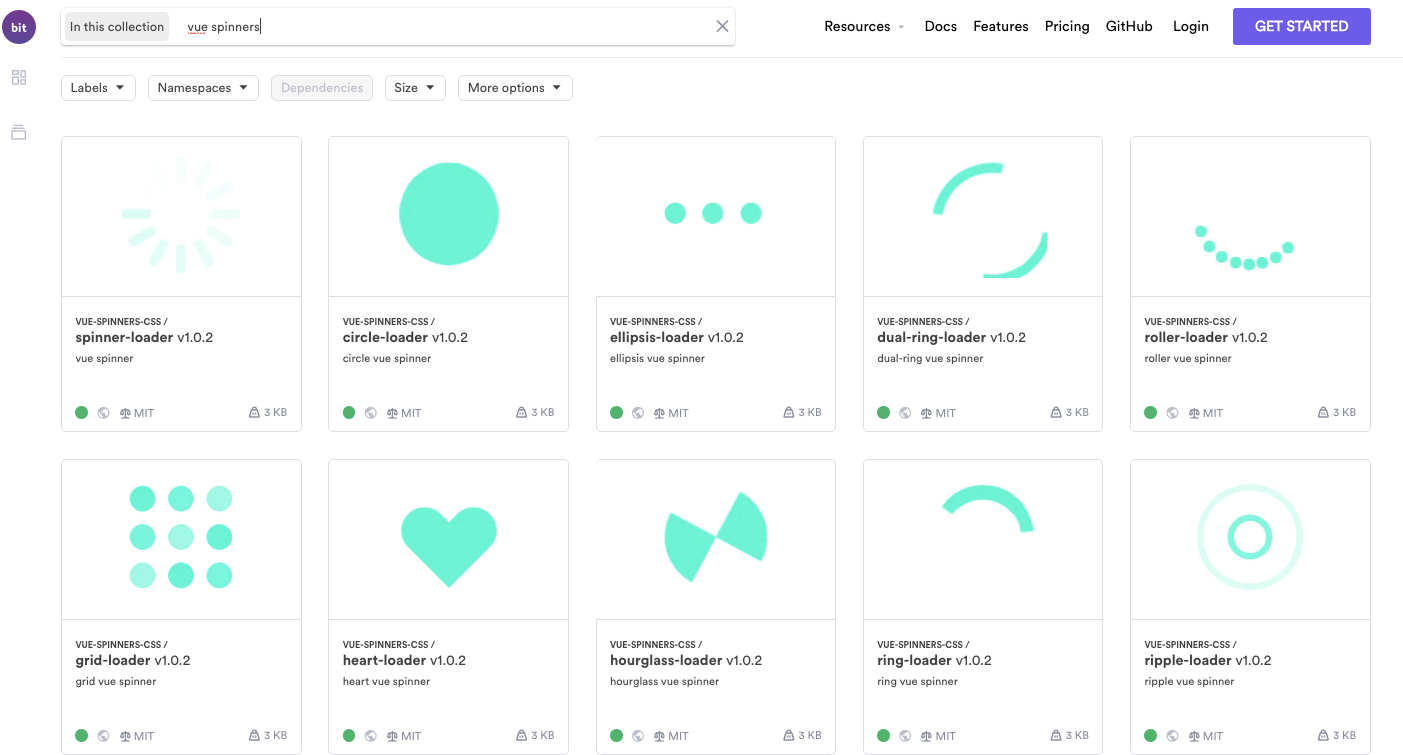1403x755 pixels.
Task: Click green status dot on grid-loader card
Action: tap(82, 736)
